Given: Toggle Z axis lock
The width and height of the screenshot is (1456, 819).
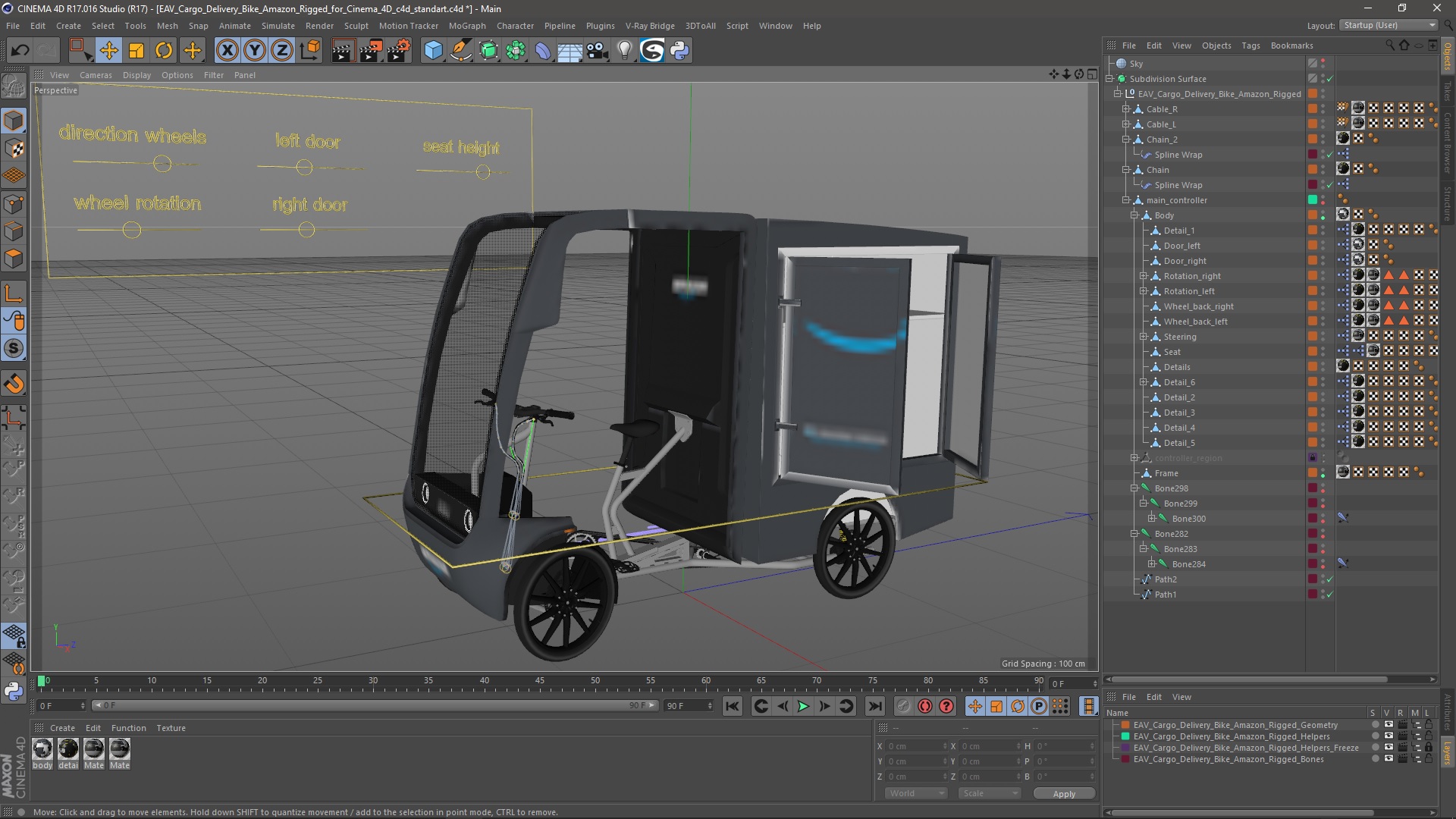Looking at the screenshot, I should 282,51.
